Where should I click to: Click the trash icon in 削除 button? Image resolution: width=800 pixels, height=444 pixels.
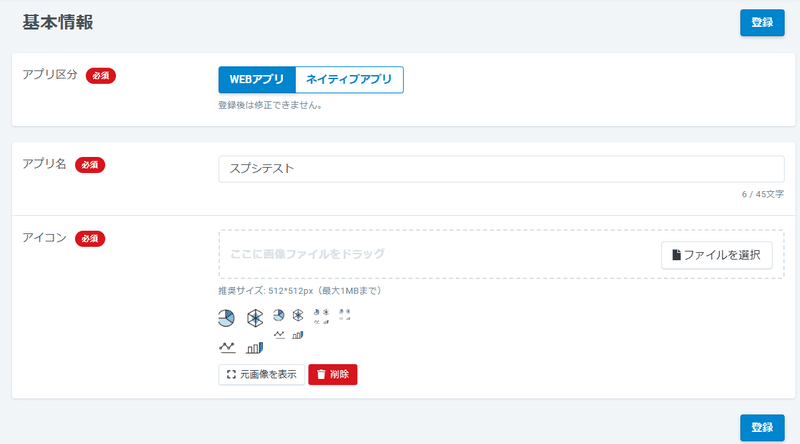pos(321,375)
